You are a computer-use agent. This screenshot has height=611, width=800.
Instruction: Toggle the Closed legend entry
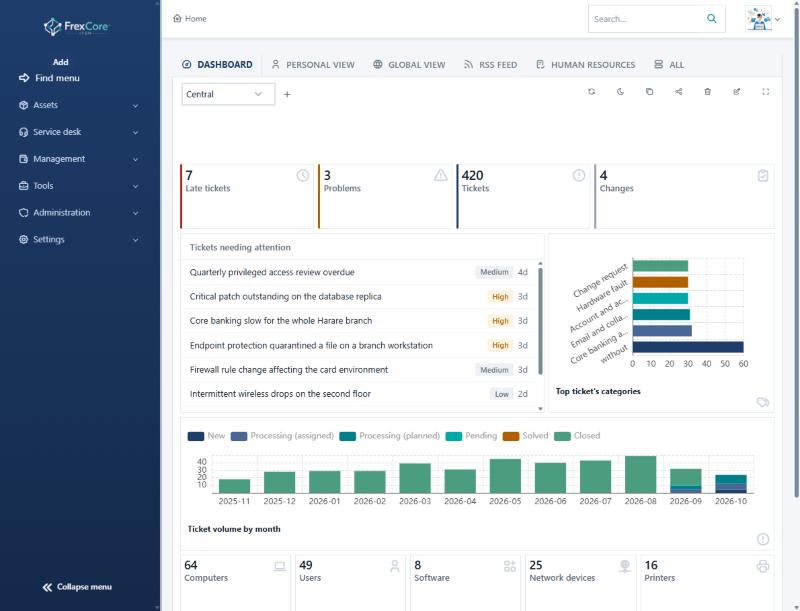[577, 436]
